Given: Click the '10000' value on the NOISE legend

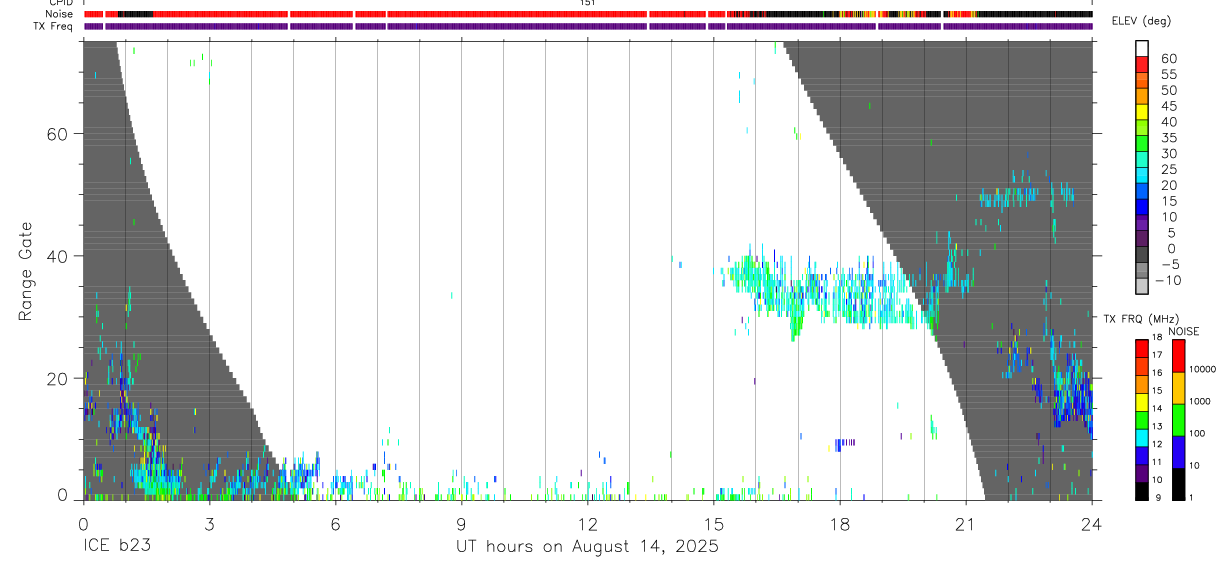Looking at the screenshot, I should (x=1203, y=369).
